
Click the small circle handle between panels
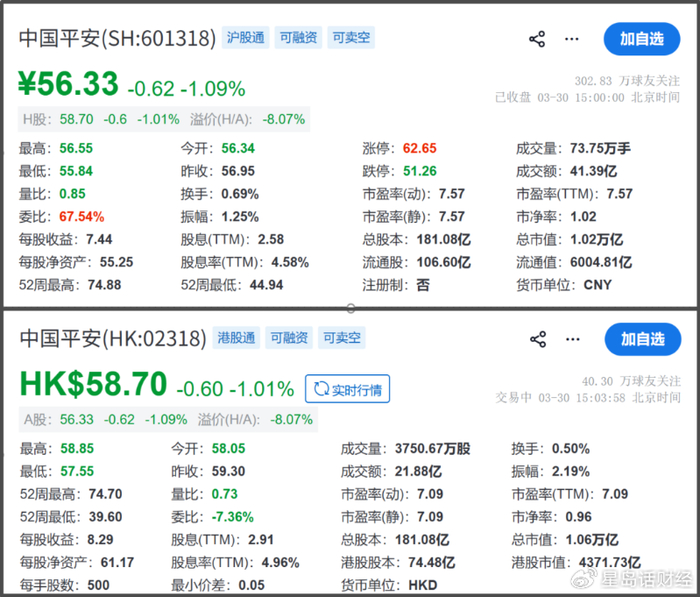click(350, 307)
